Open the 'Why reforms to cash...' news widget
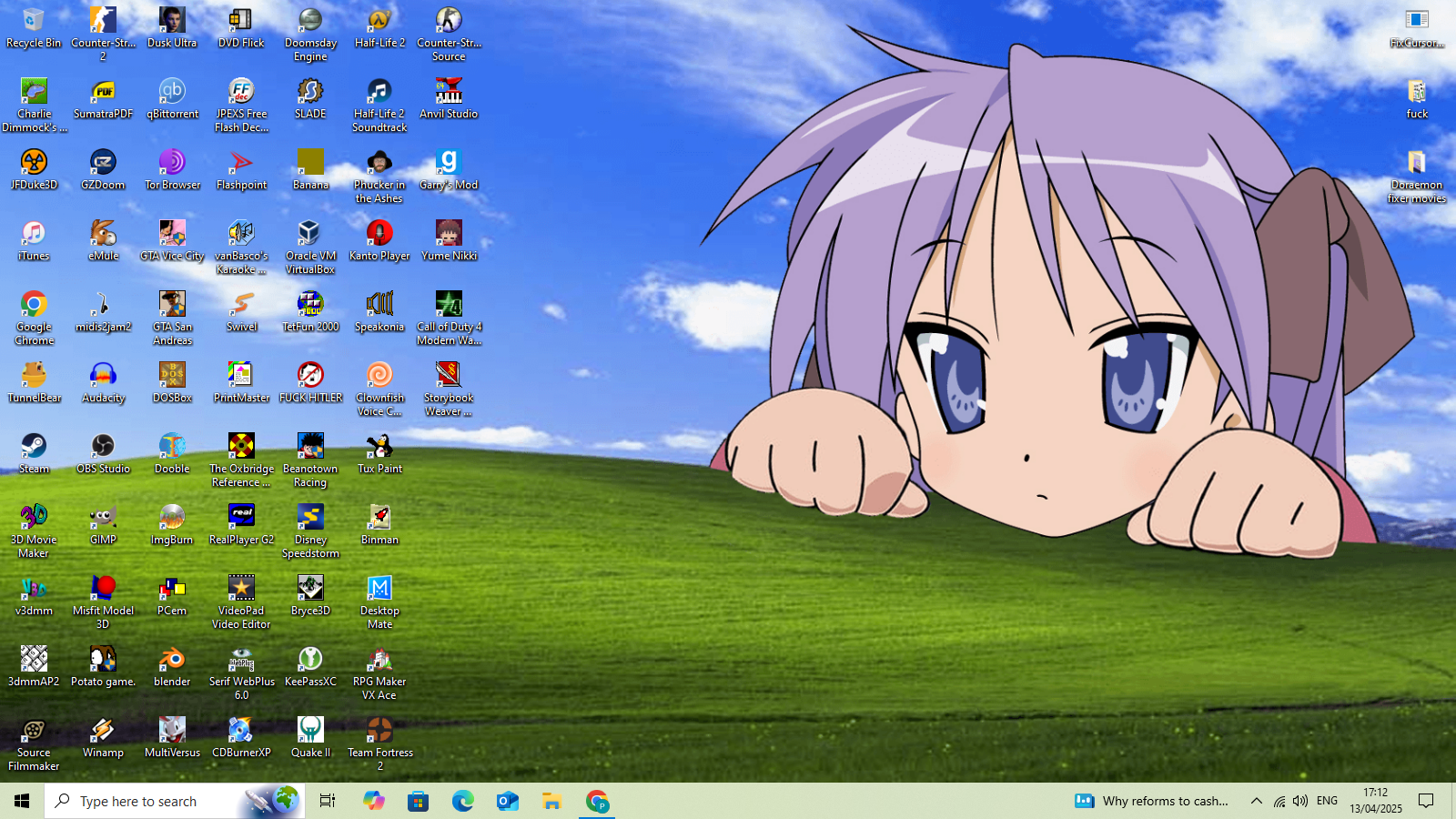The image size is (1456, 819). pos(1151,801)
